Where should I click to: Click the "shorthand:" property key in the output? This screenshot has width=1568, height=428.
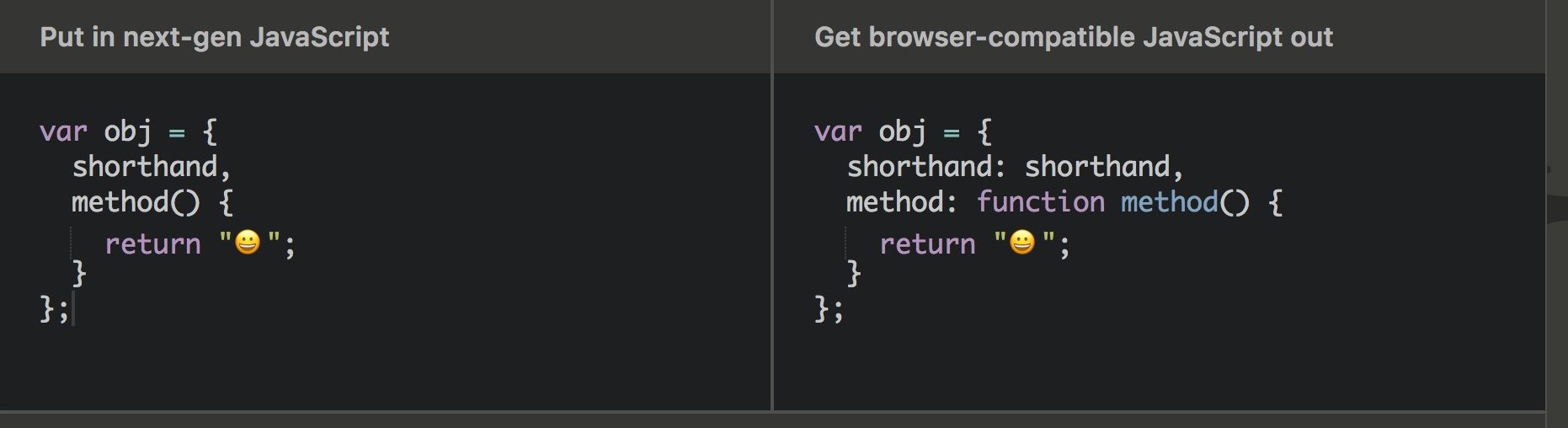tap(925, 167)
